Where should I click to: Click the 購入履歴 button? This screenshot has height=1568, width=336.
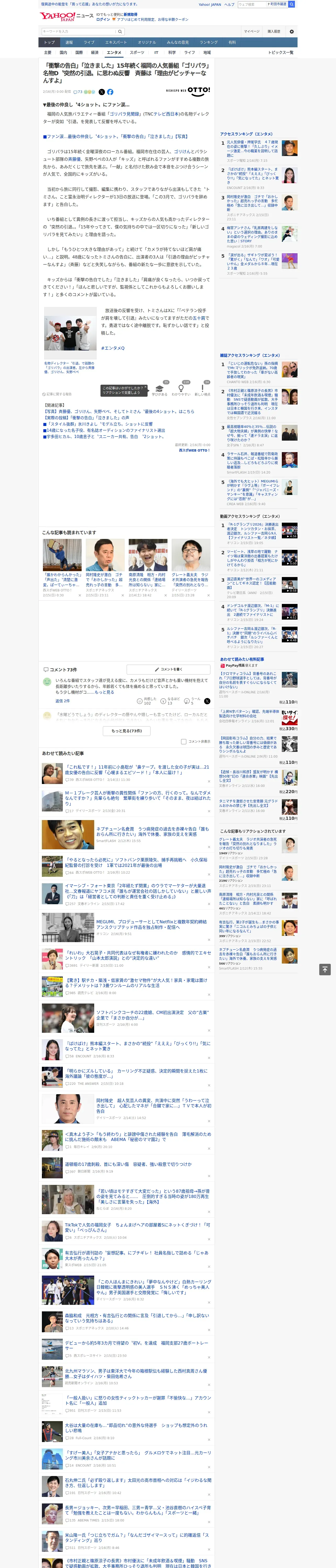274,32
